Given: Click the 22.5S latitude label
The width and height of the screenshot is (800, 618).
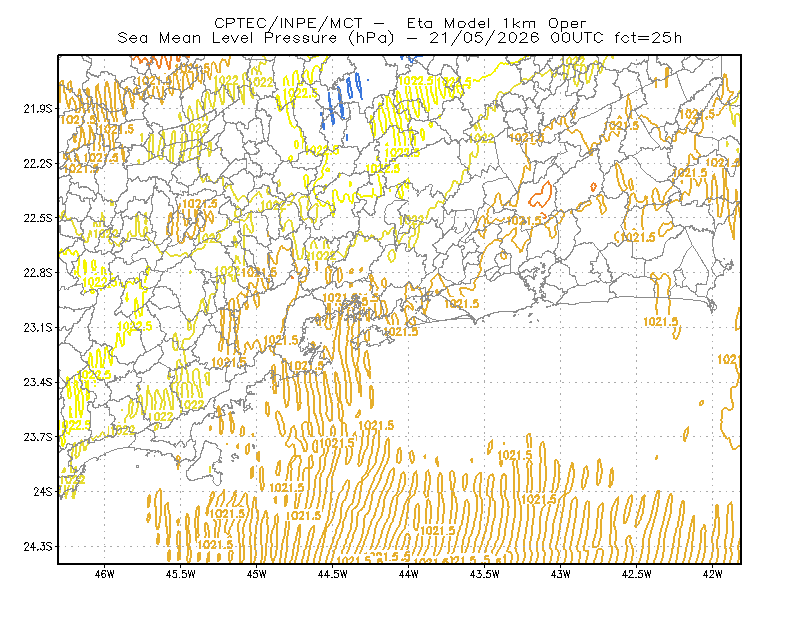Looking at the screenshot, I should click(37, 218).
